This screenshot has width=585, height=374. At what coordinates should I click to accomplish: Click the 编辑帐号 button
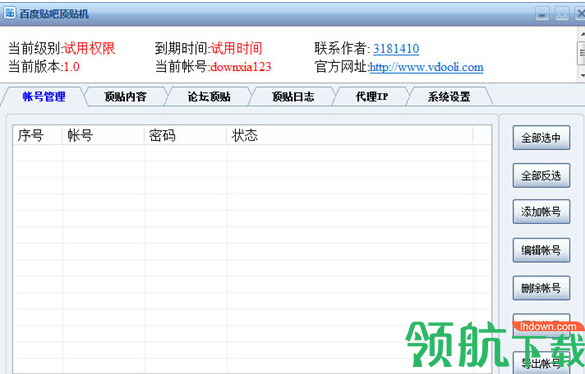(x=541, y=250)
